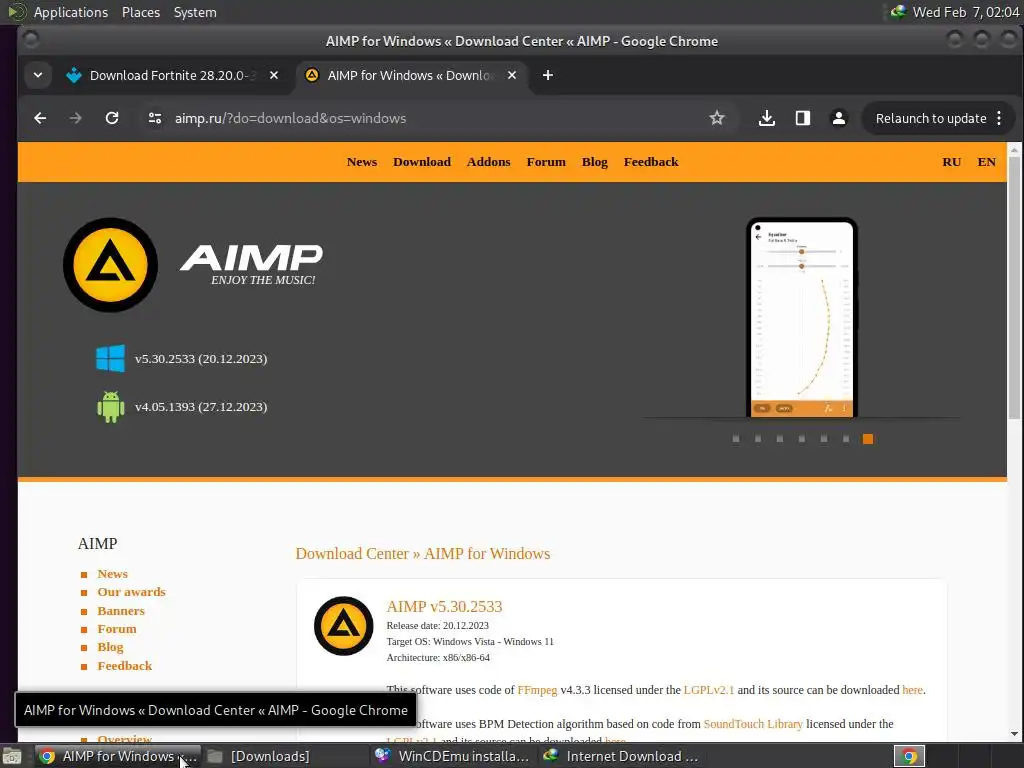
Task: Click AIMP for Windows taskbar item
Action: click(118, 756)
